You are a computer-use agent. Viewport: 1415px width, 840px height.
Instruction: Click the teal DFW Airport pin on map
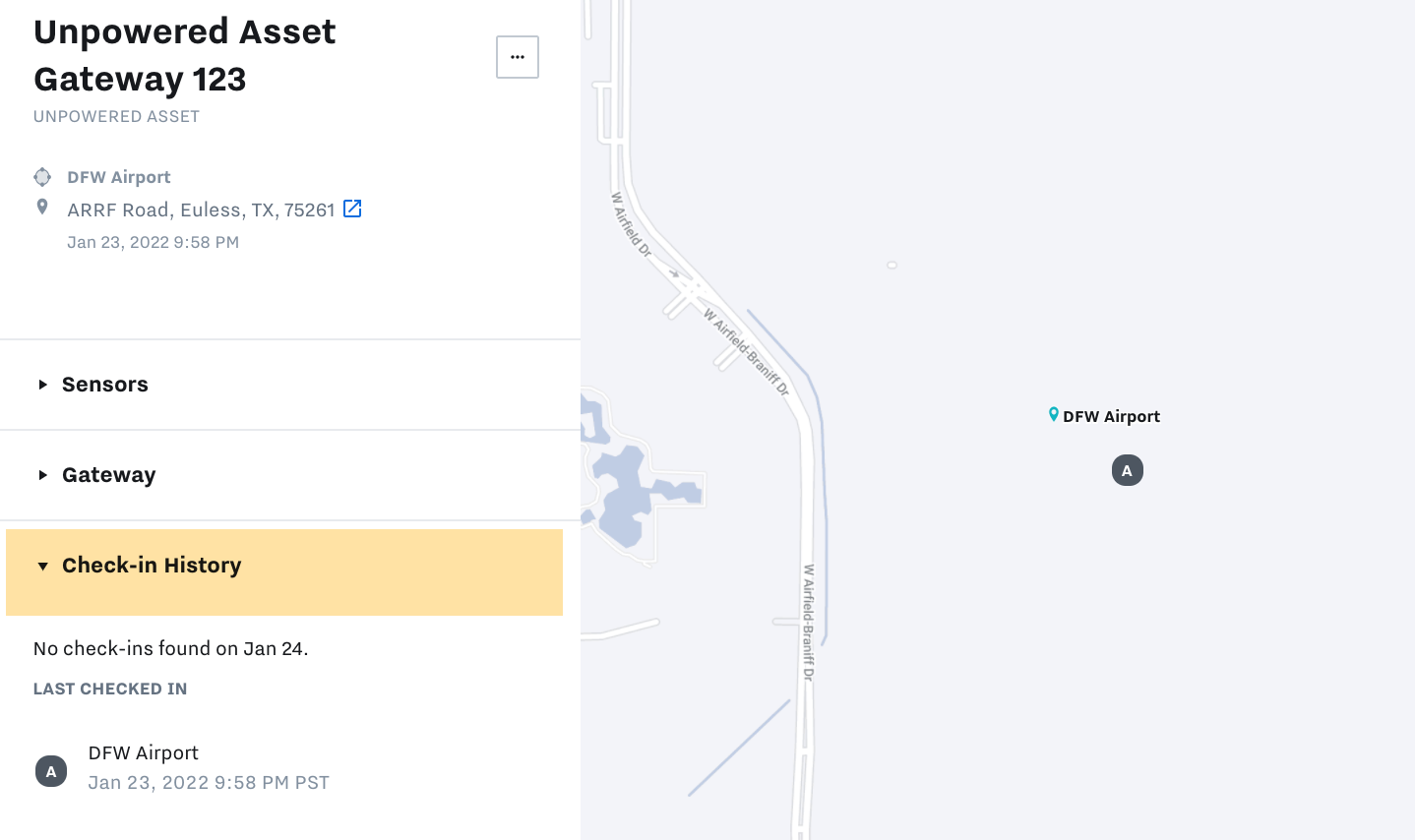[1053, 415]
